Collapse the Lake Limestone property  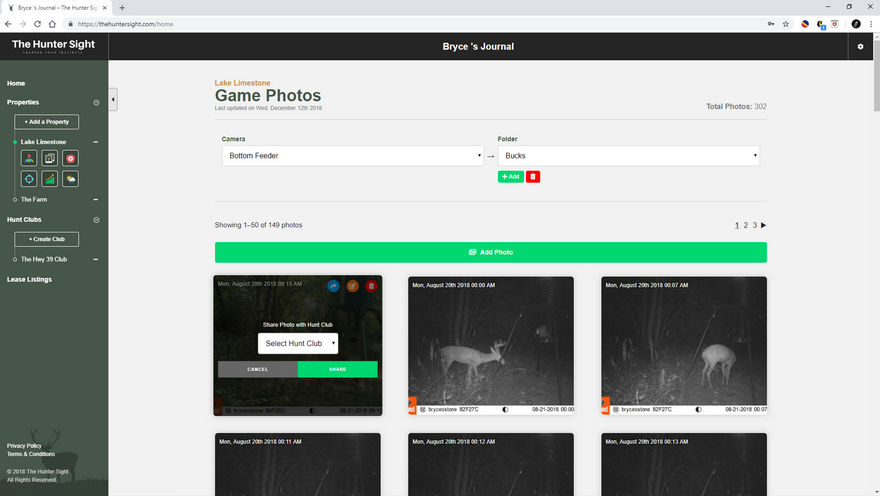95,142
